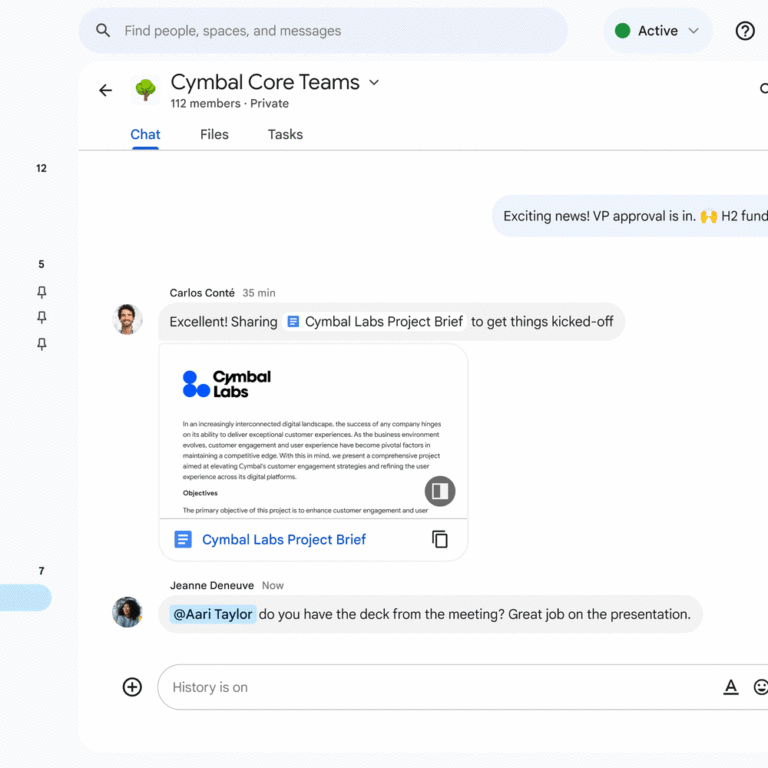Open the help question mark icon
Screen dimensions: 768x768
tap(745, 31)
